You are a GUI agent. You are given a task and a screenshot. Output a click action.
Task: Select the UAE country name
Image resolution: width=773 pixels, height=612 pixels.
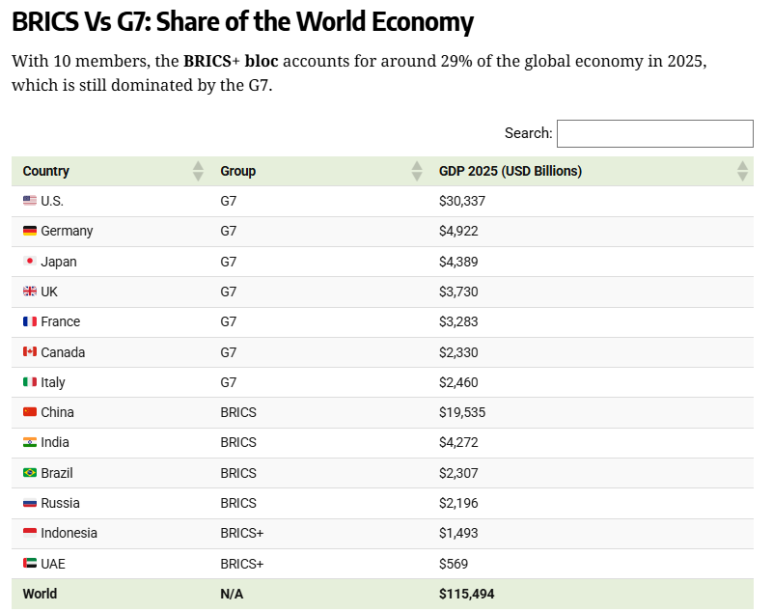tap(53, 564)
